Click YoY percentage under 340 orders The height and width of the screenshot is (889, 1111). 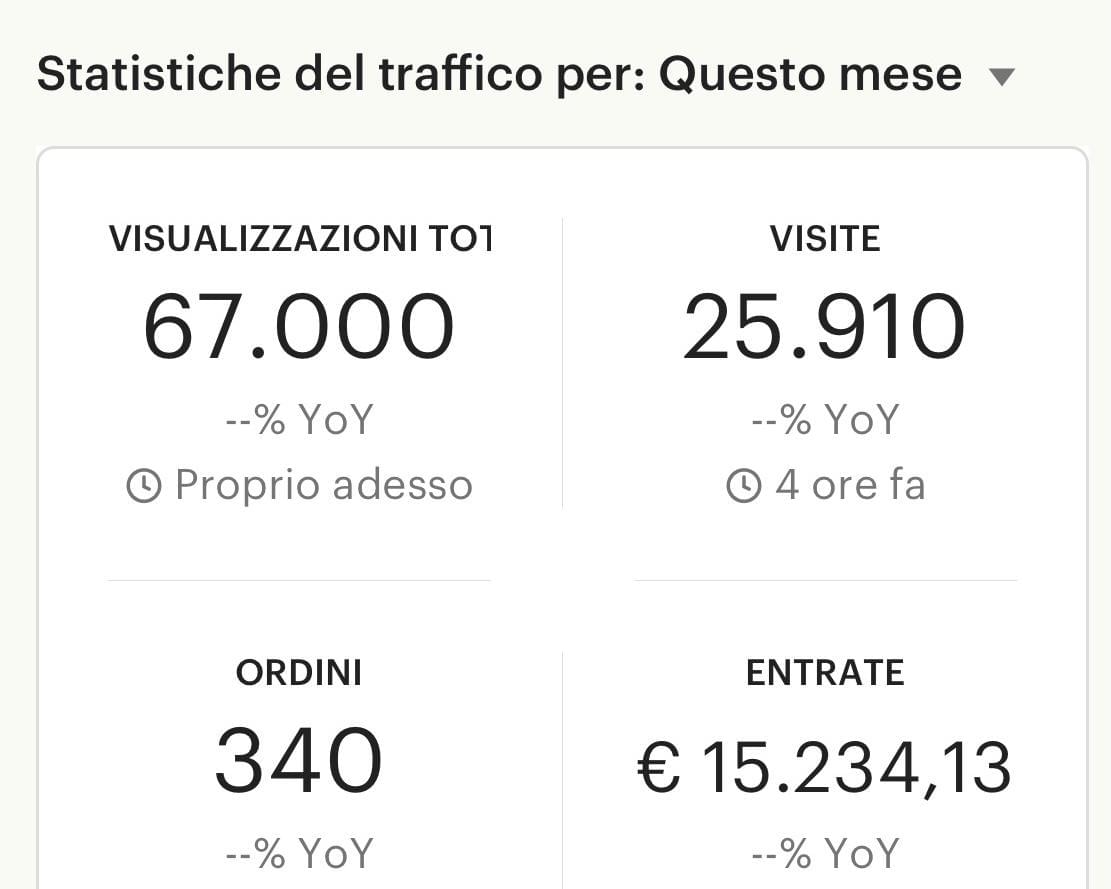coord(299,853)
